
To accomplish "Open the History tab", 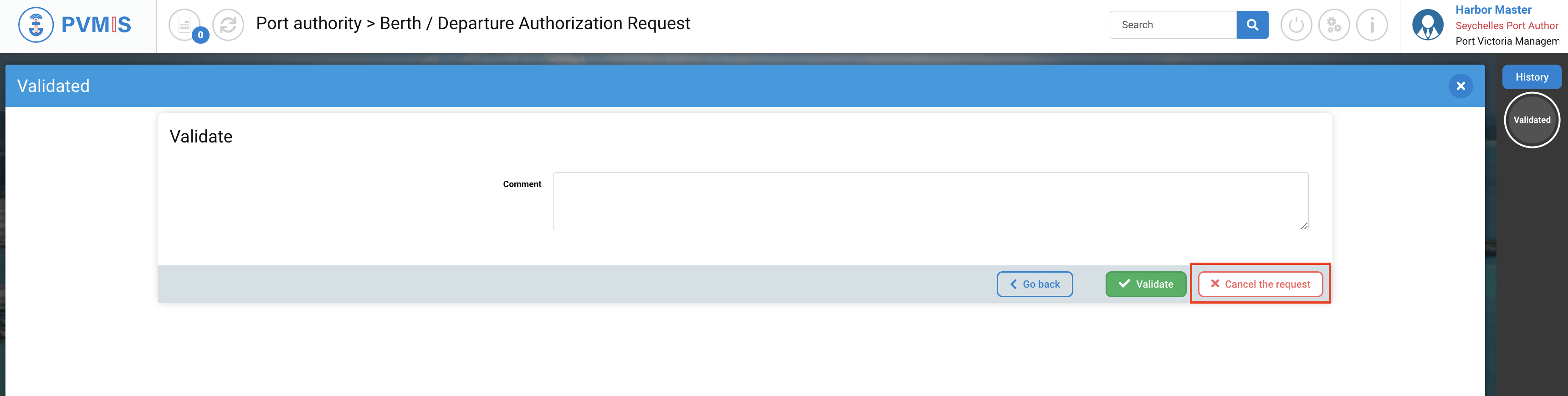I will 1532,77.
